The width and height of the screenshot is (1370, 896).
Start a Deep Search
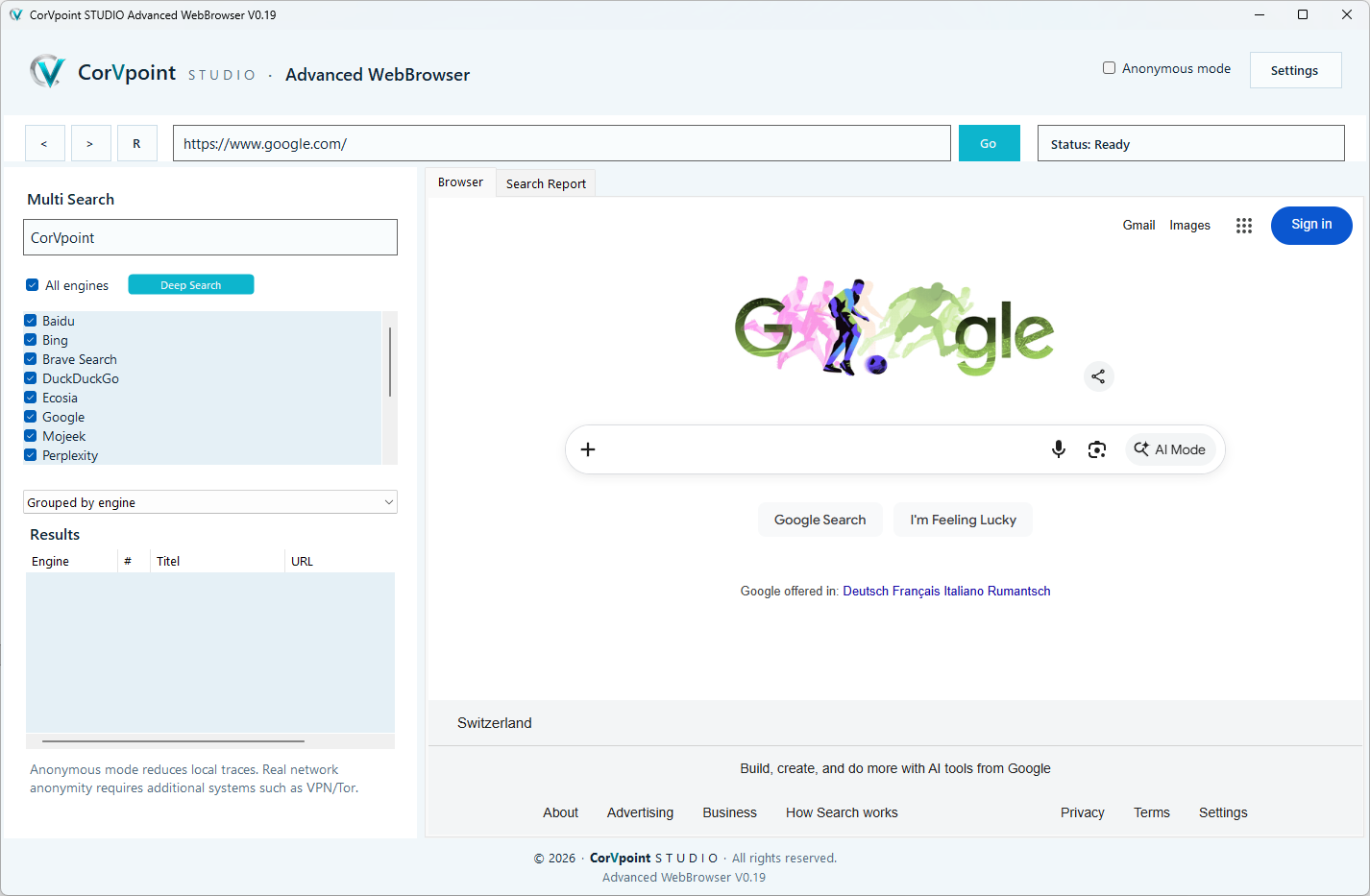(x=191, y=285)
